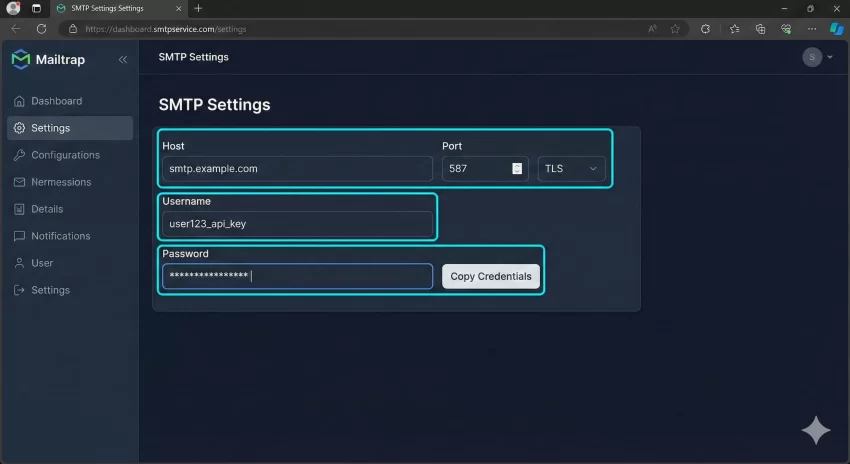Image resolution: width=850 pixels, height=464 pixels.
Task: Open a new tab with the plus icon
Action: (198, 8)
